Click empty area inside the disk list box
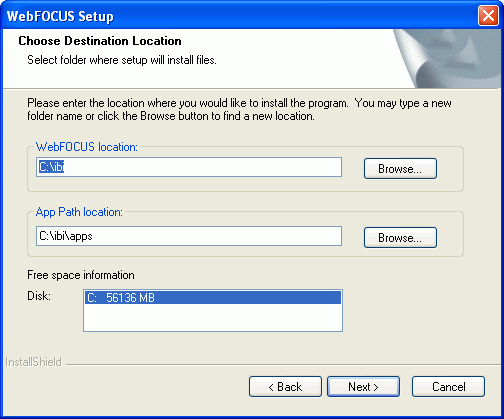The height and width of the screenshot is (419, 504). coord(213,317)
